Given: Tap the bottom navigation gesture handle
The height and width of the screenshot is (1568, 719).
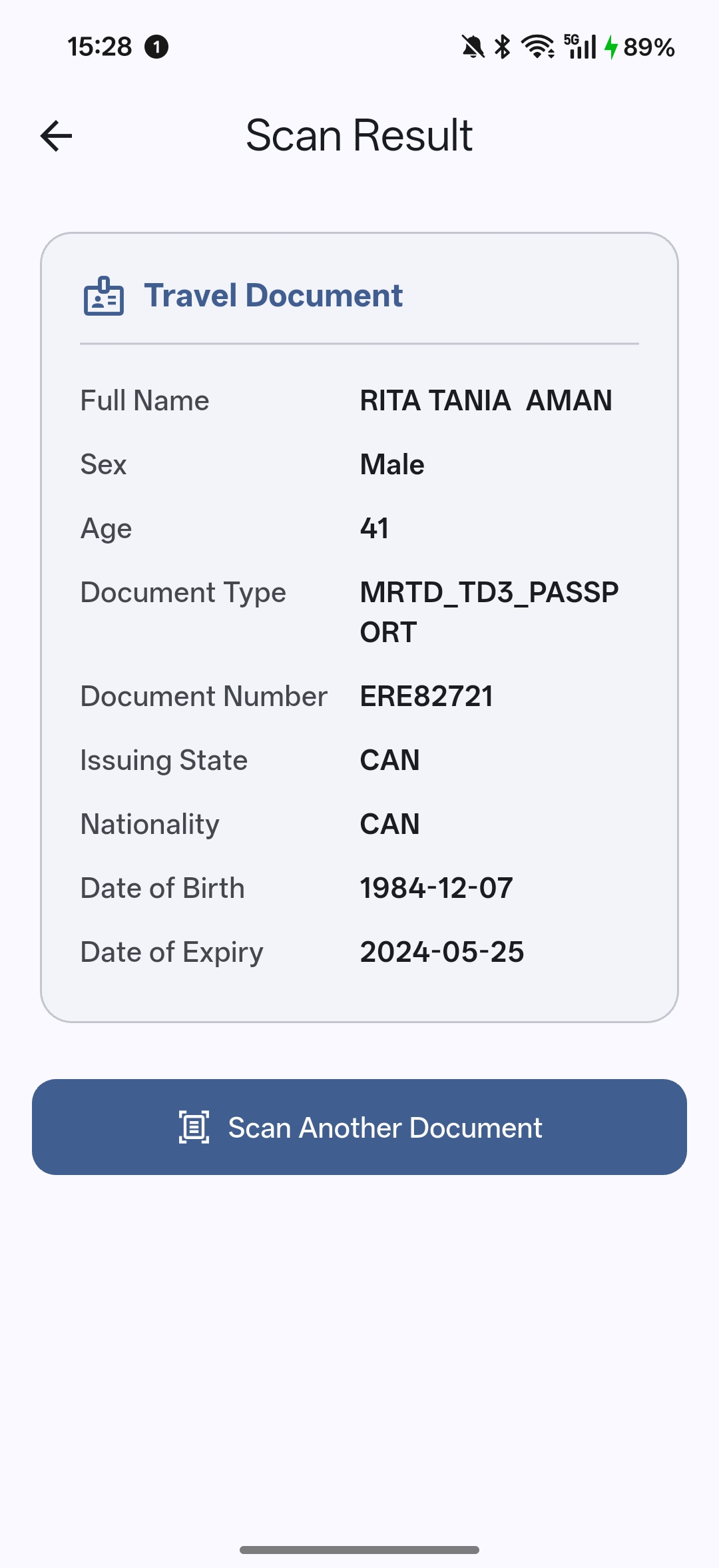Looking at the screenshot, I should pos(359,1550).
